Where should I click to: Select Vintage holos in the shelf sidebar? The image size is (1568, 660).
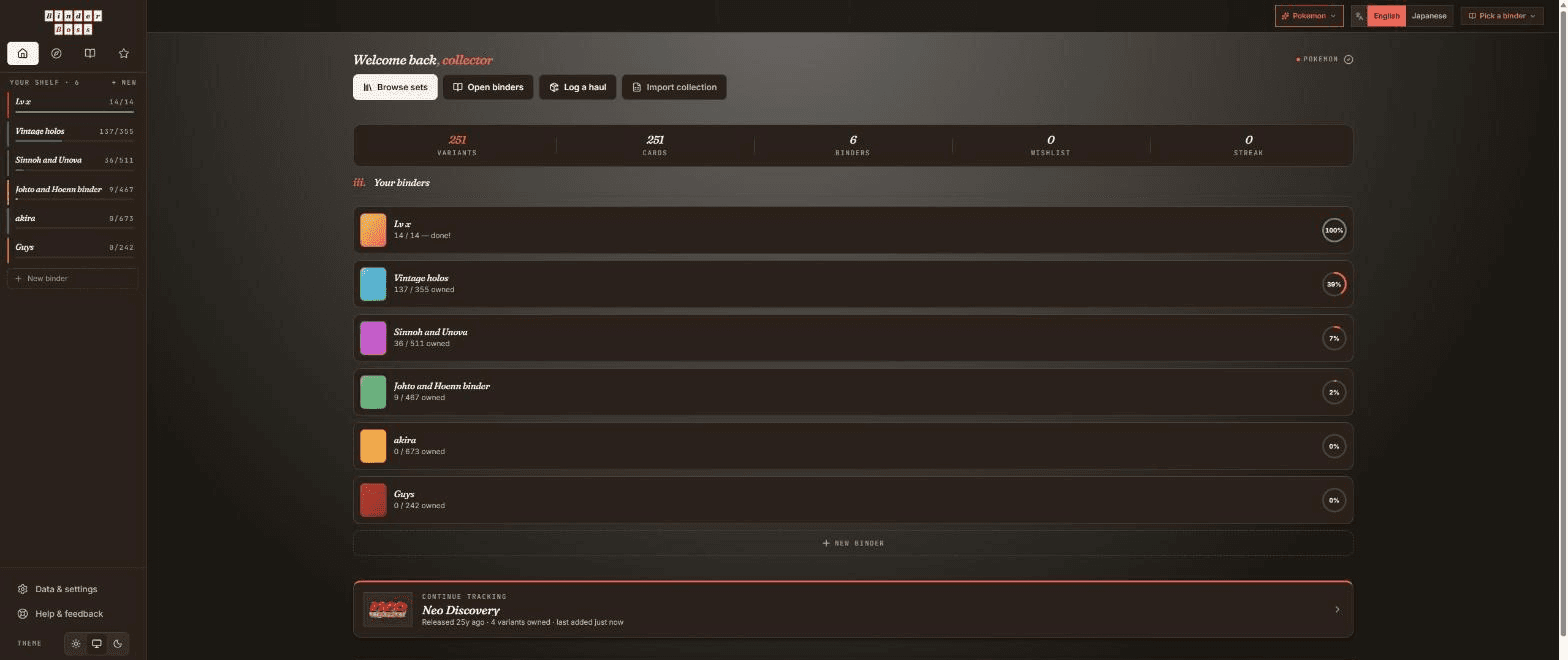coord(73,132)
